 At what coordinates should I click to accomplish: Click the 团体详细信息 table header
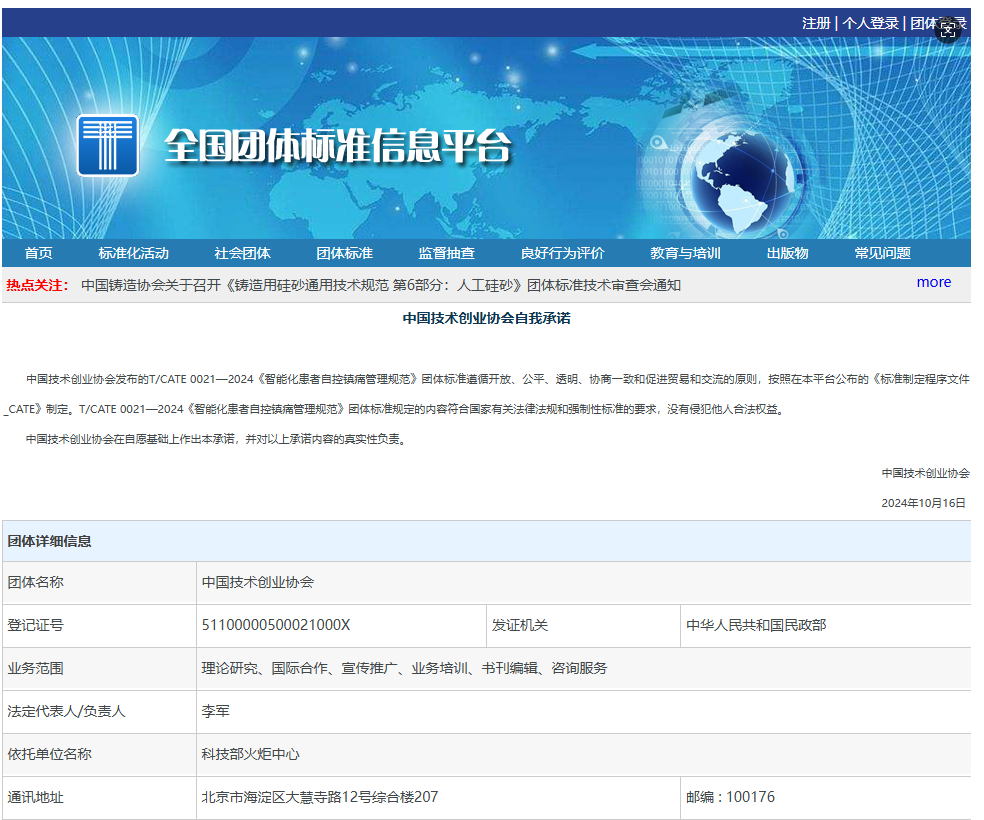[486, 541]
